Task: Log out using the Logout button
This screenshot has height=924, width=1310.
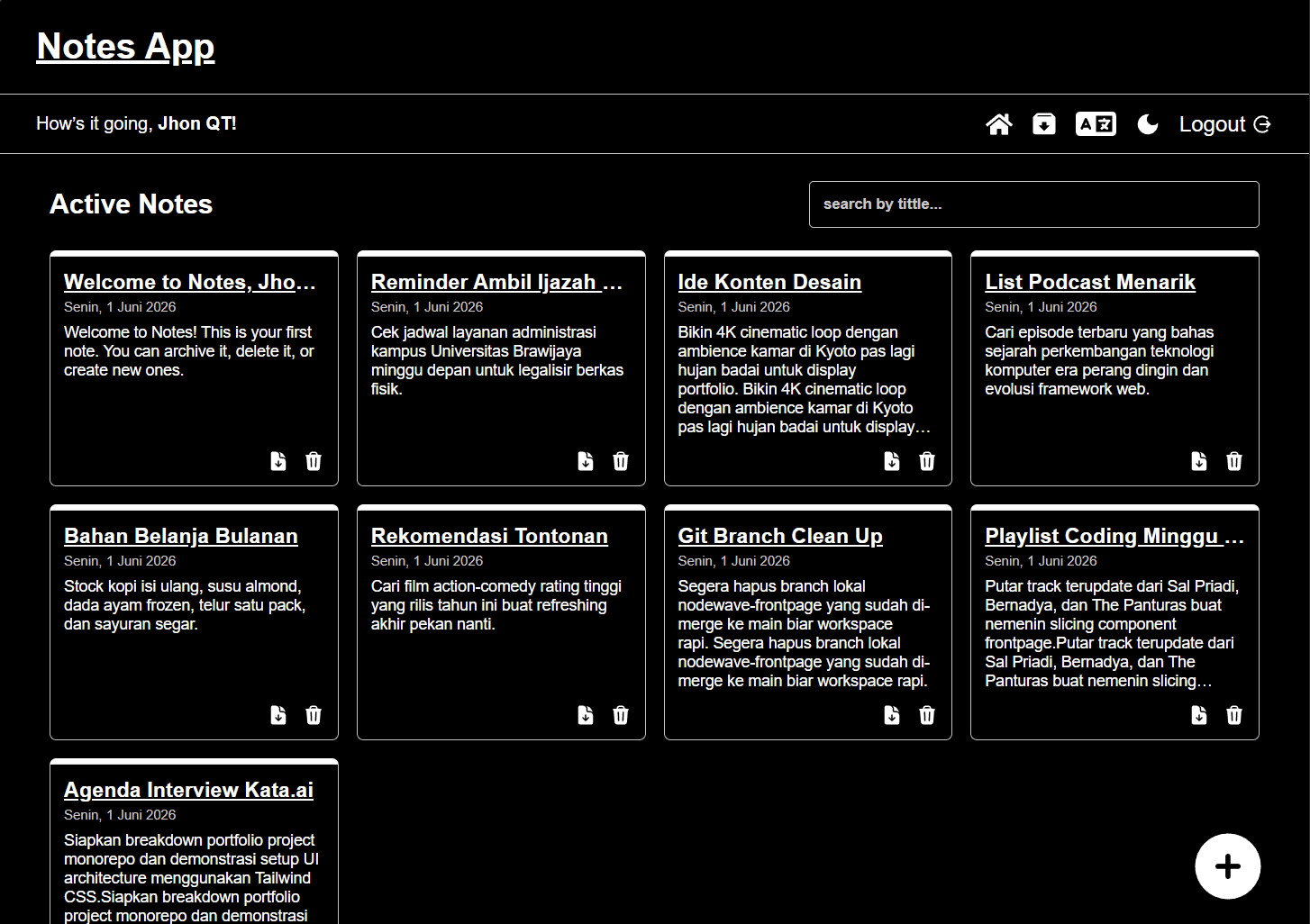Action: click(1224, 124)
